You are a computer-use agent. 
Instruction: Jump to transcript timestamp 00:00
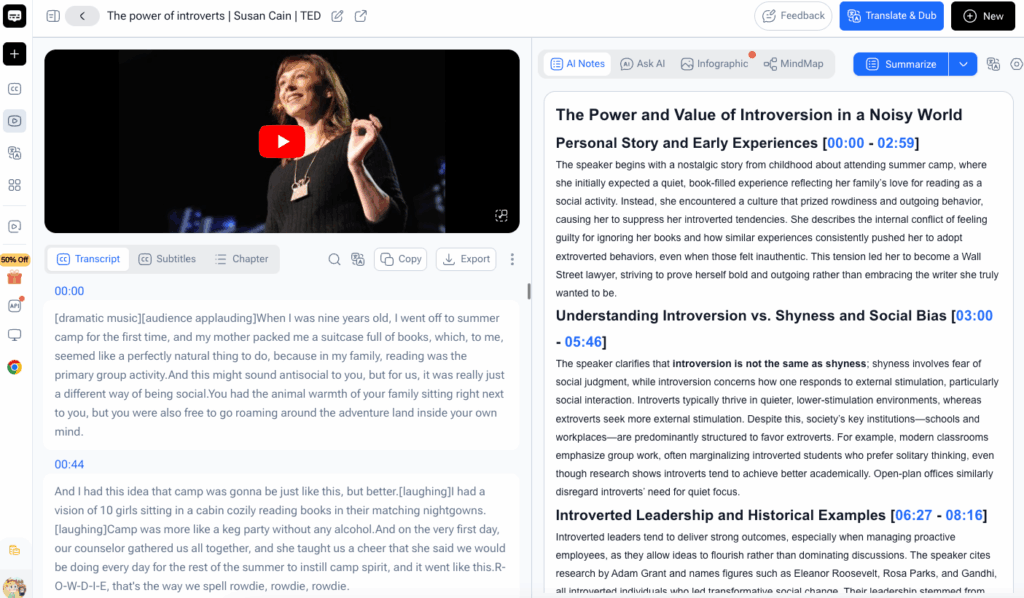69,291
